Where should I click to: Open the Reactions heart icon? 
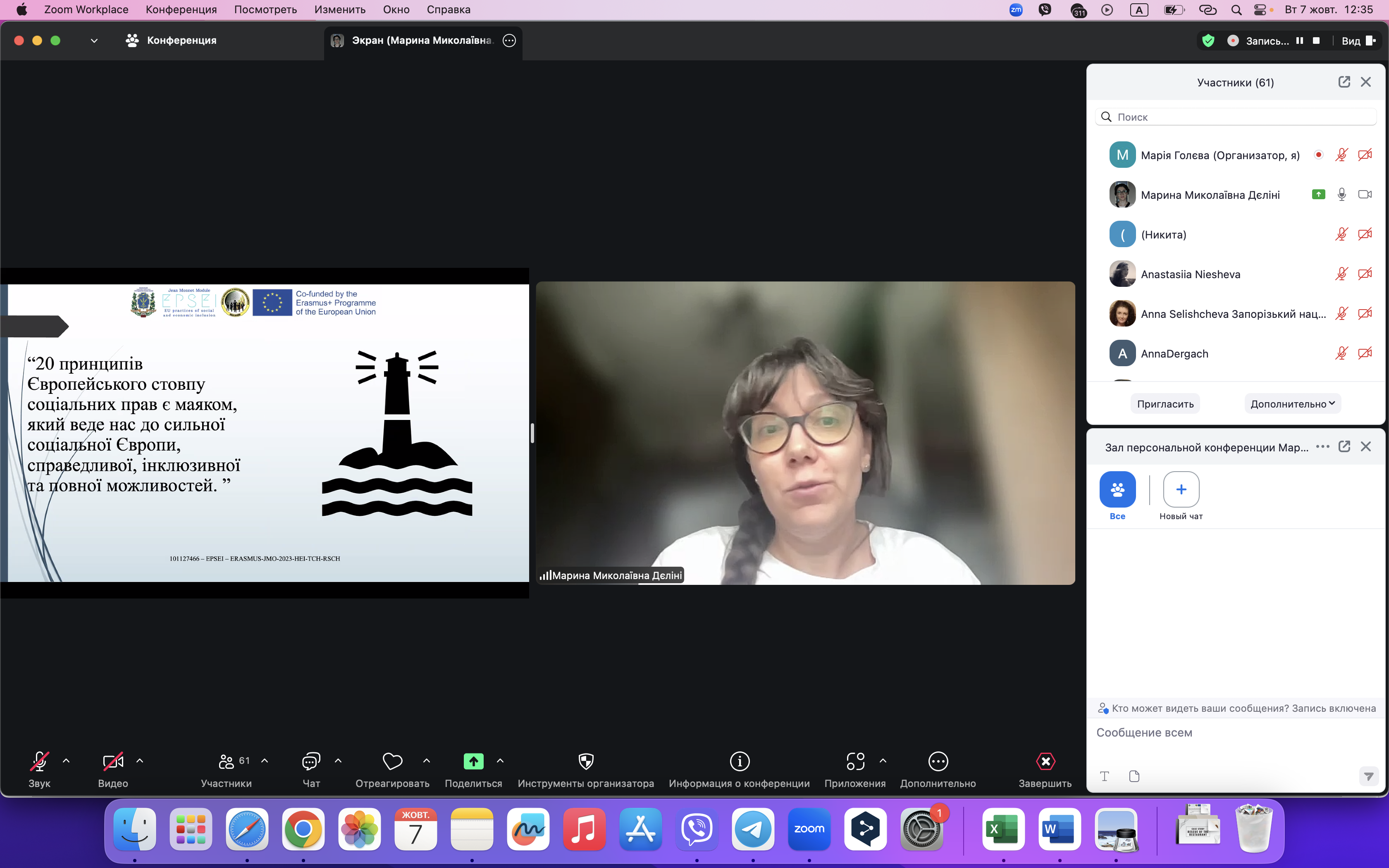[392, 761]
